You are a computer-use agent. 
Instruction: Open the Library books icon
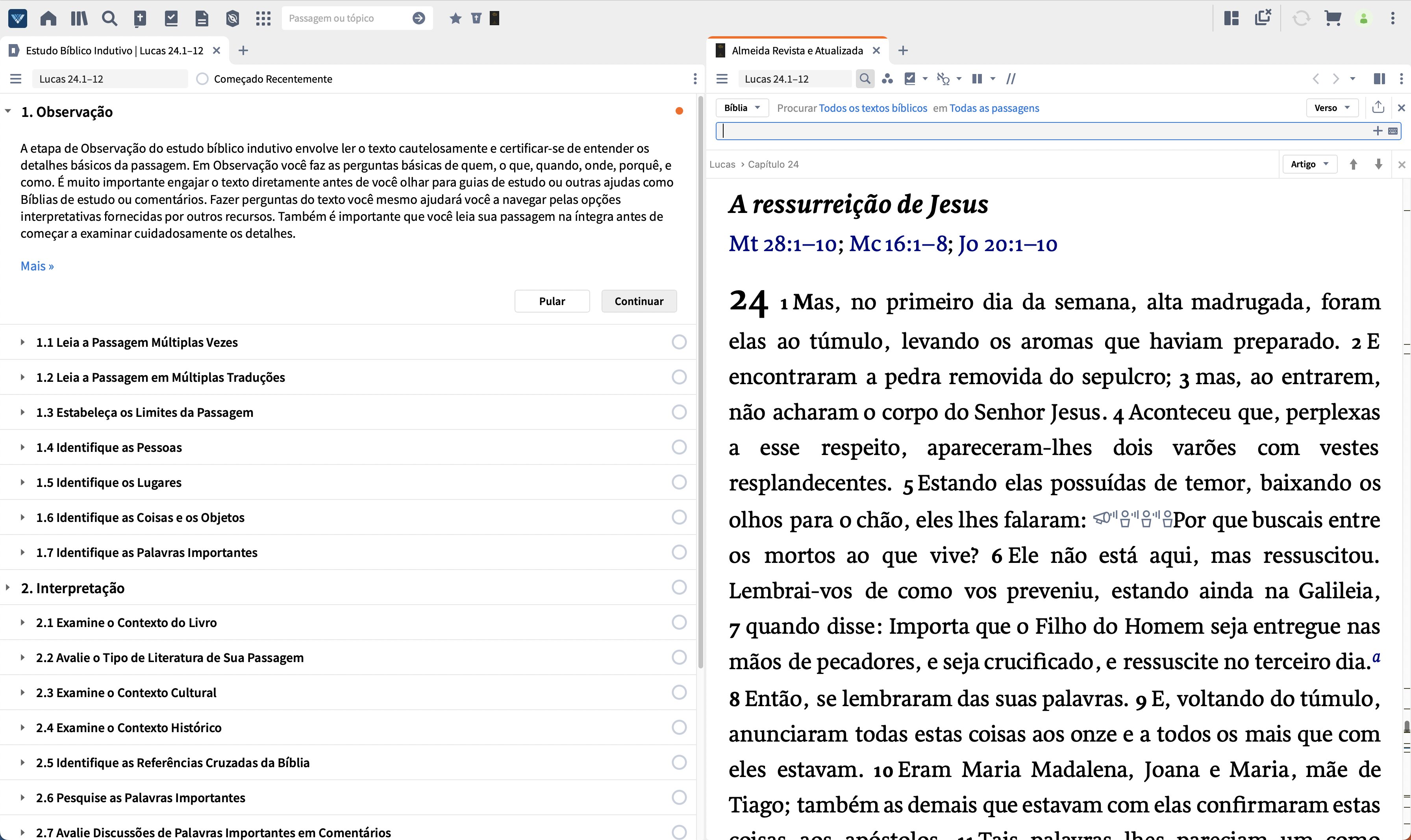tap(79, 18)
